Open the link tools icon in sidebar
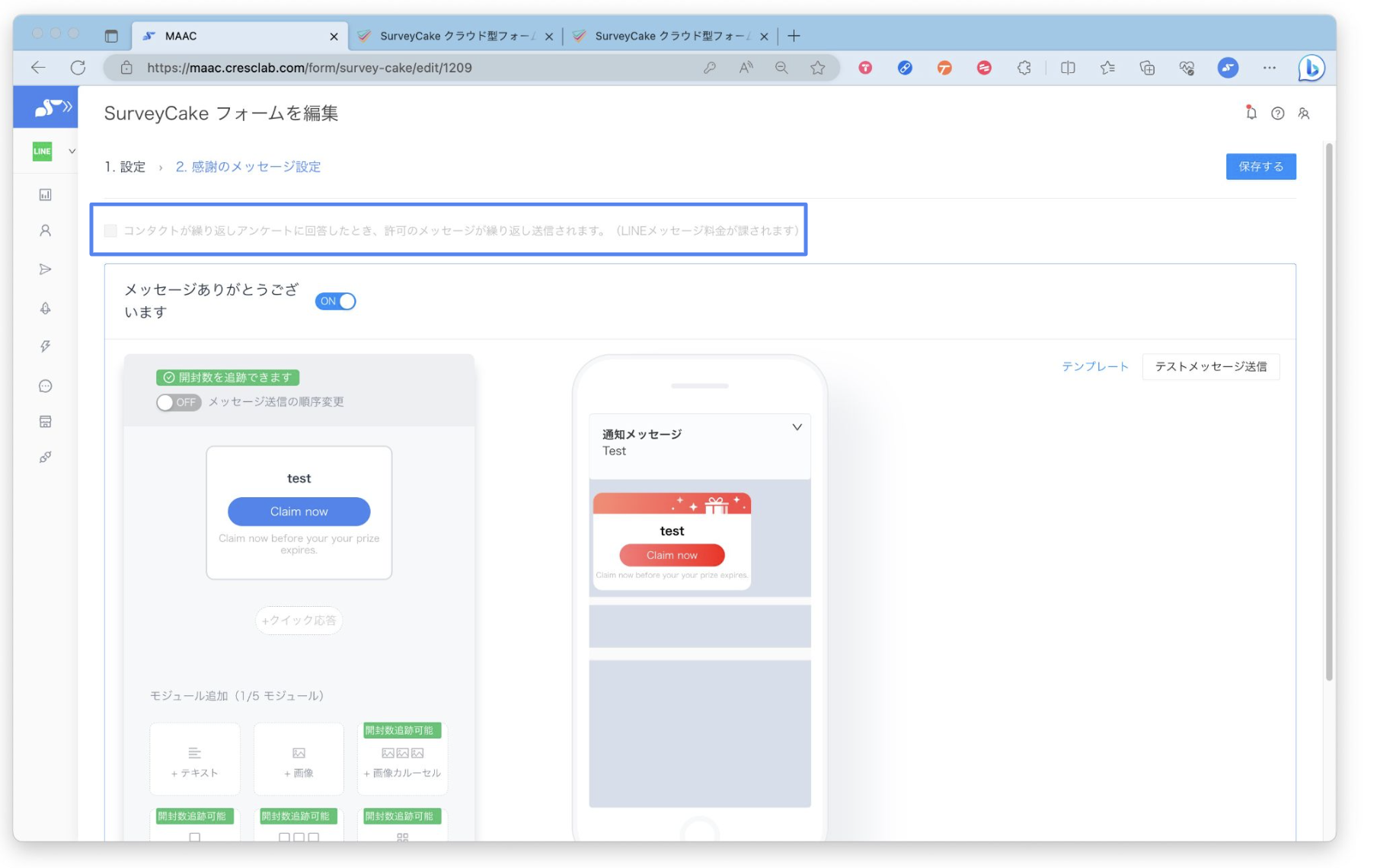Image resolution: width=1377 pixels, height=868 pixels. pos(46,458)
